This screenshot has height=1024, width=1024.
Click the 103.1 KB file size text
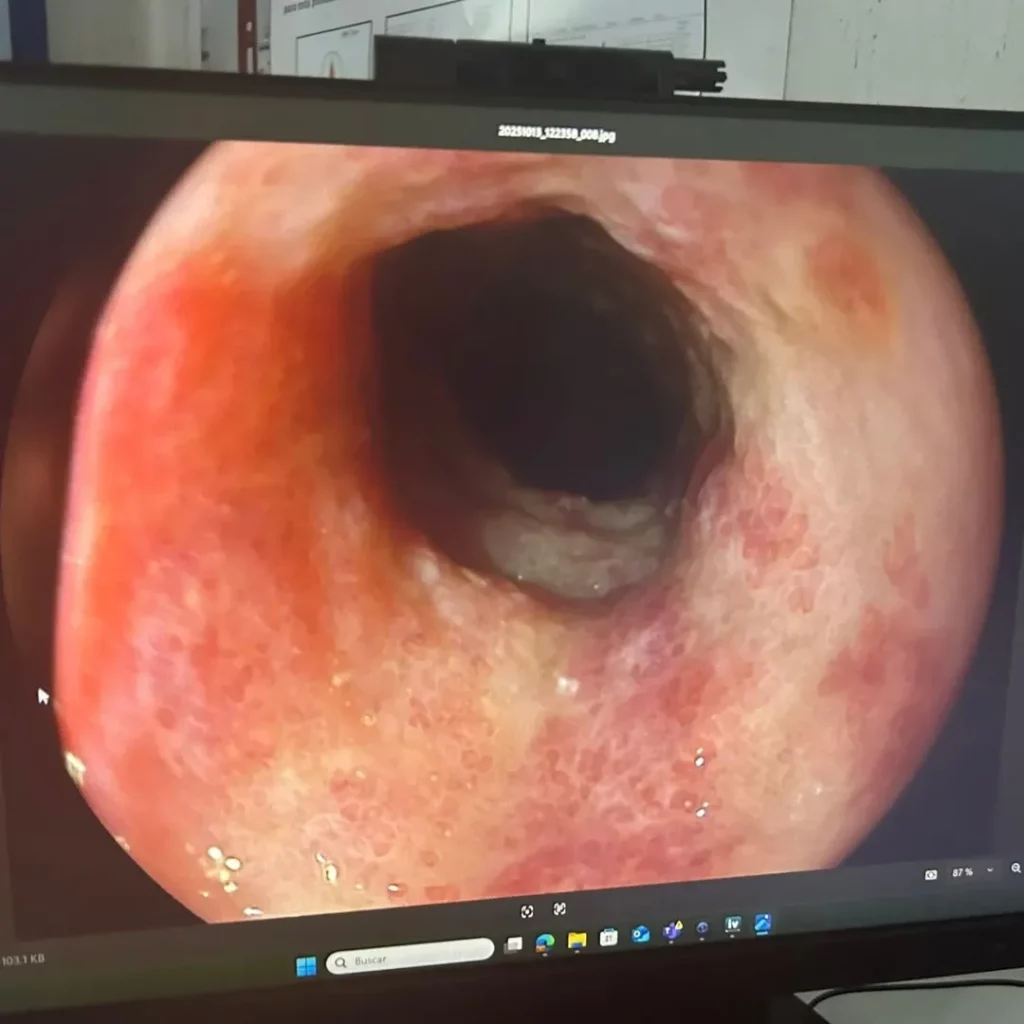(x=22, y=960)
